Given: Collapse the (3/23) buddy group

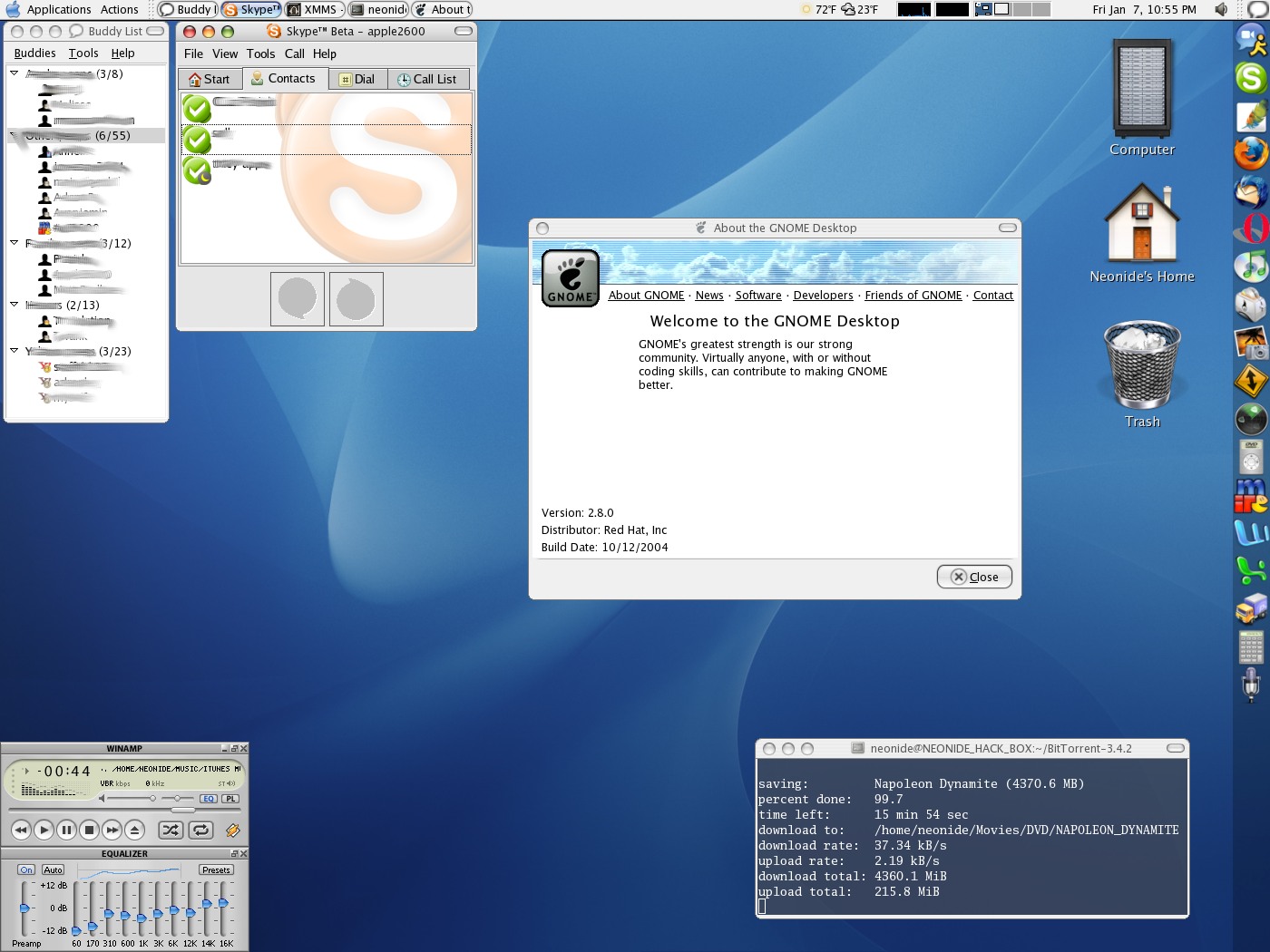Looking at the screenshot, I should [14, 350].
